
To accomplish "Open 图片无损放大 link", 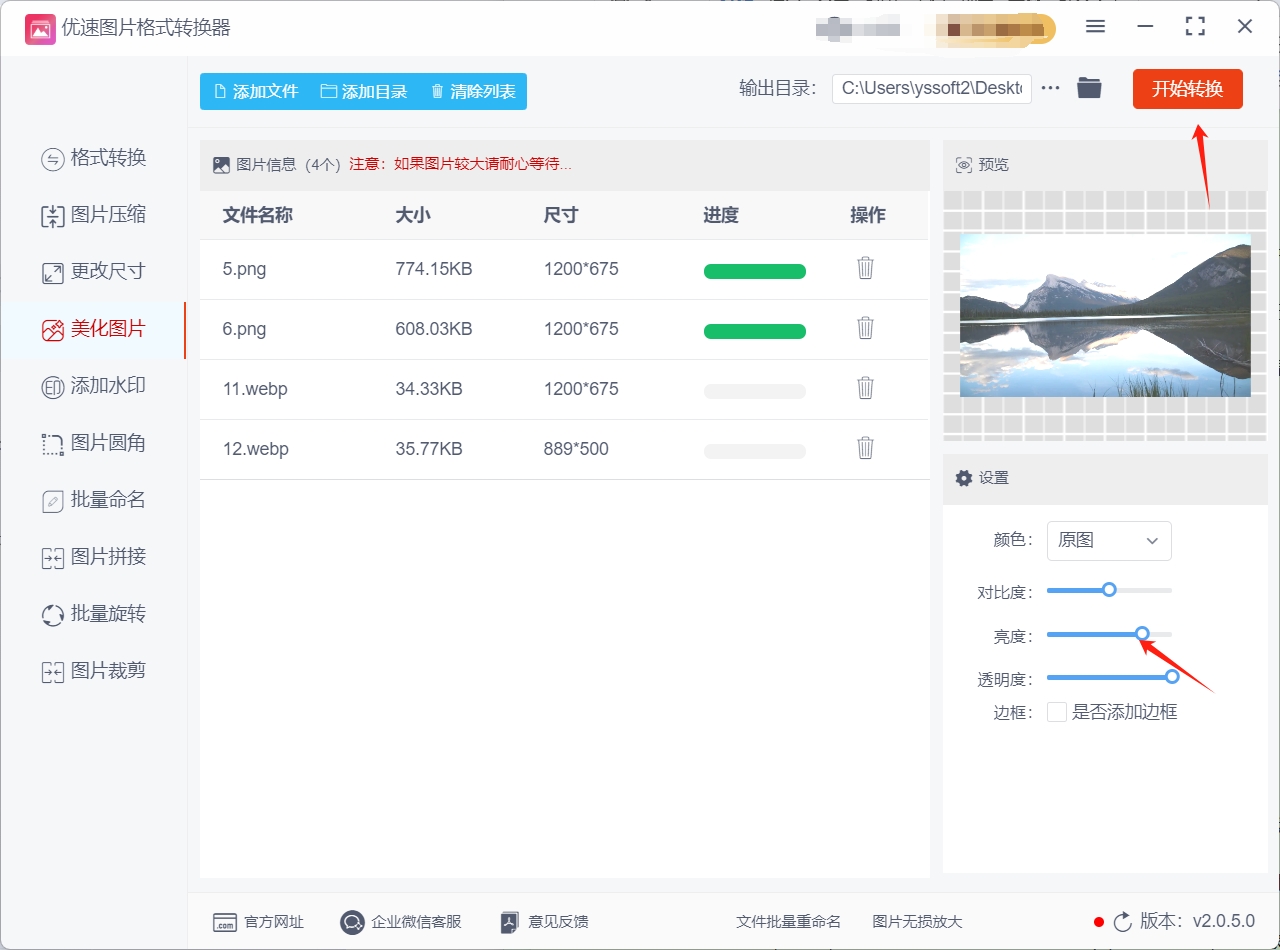I will tap(917, 922).
